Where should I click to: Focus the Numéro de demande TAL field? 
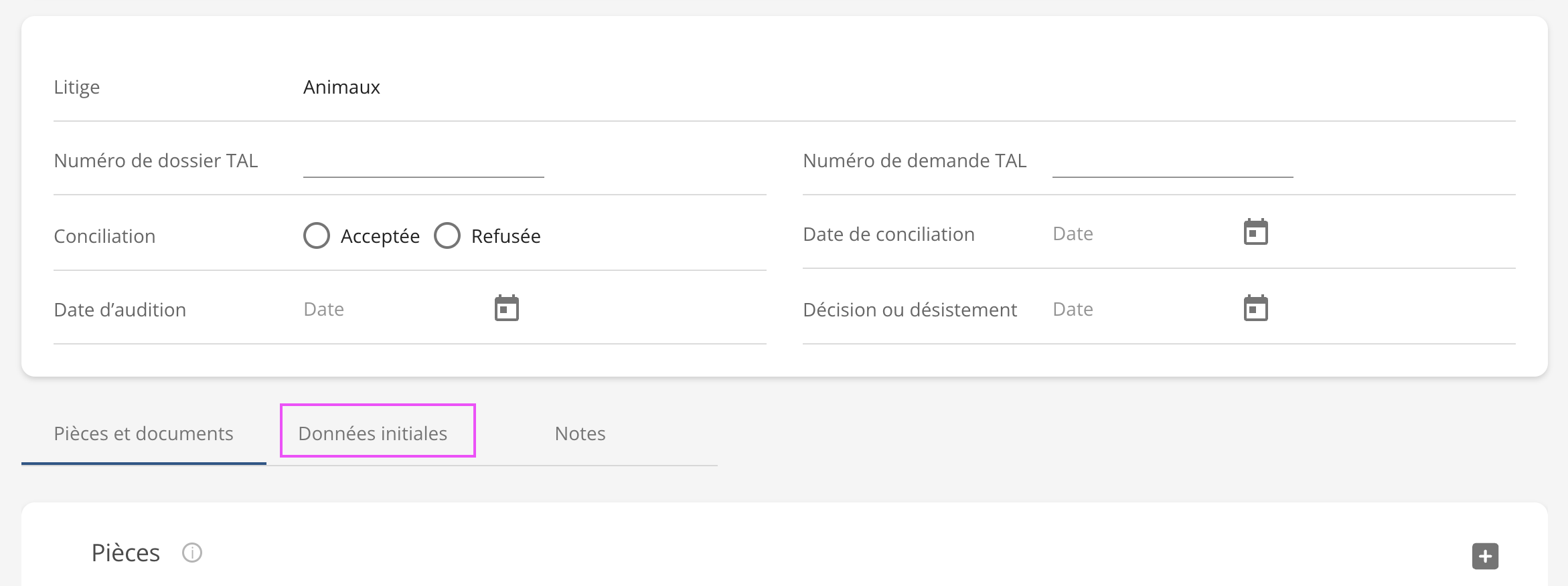[1172, 162]
